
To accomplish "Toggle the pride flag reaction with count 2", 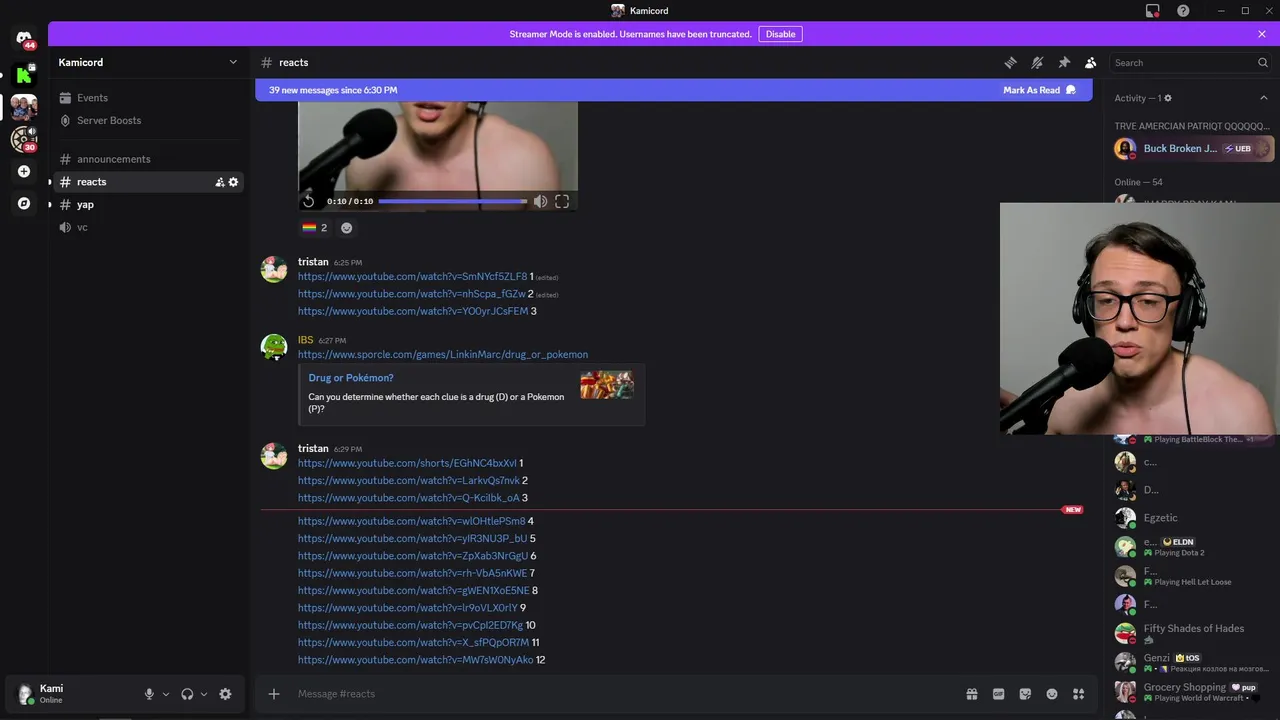I will coord(315,228).
